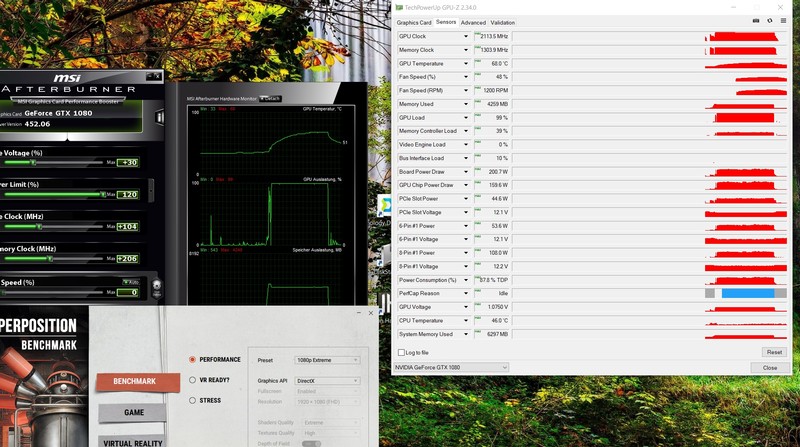Open the Fan Speed (RPM) sensor dropdown

click(x=465, y=91)
